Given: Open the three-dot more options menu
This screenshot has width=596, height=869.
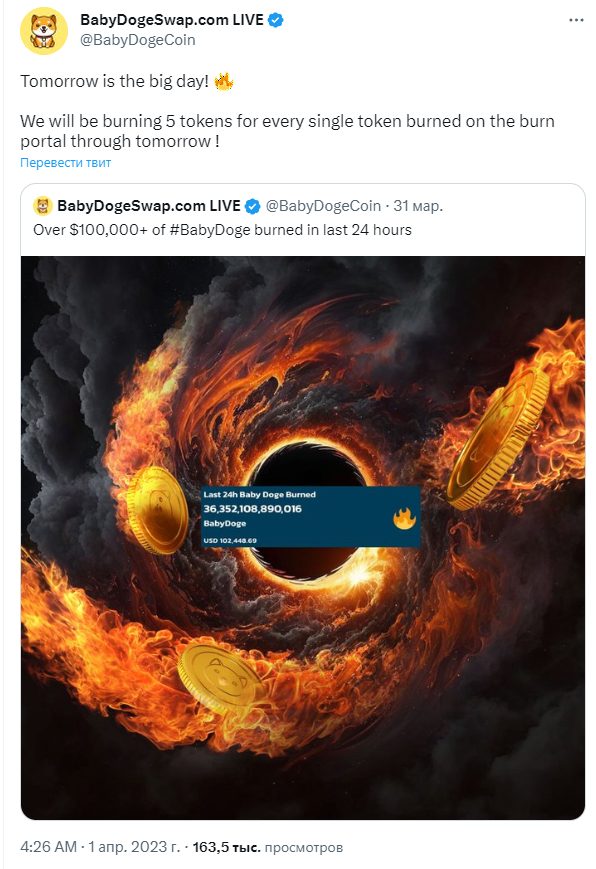Looking at the screenshot, I should [576, 20].
